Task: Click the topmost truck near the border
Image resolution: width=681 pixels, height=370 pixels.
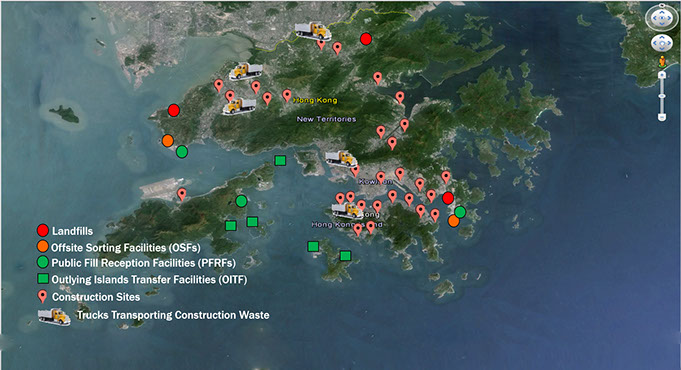Action: coord(313,31)
